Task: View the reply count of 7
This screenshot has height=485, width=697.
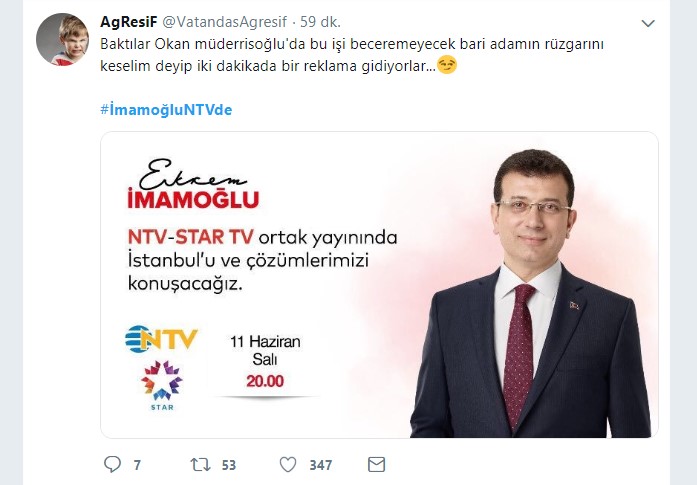Action: coord(137,465)
